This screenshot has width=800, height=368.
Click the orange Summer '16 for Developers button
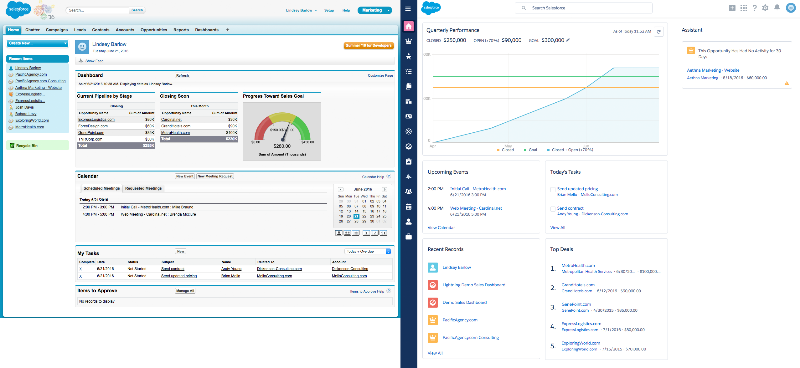(369, 45)
